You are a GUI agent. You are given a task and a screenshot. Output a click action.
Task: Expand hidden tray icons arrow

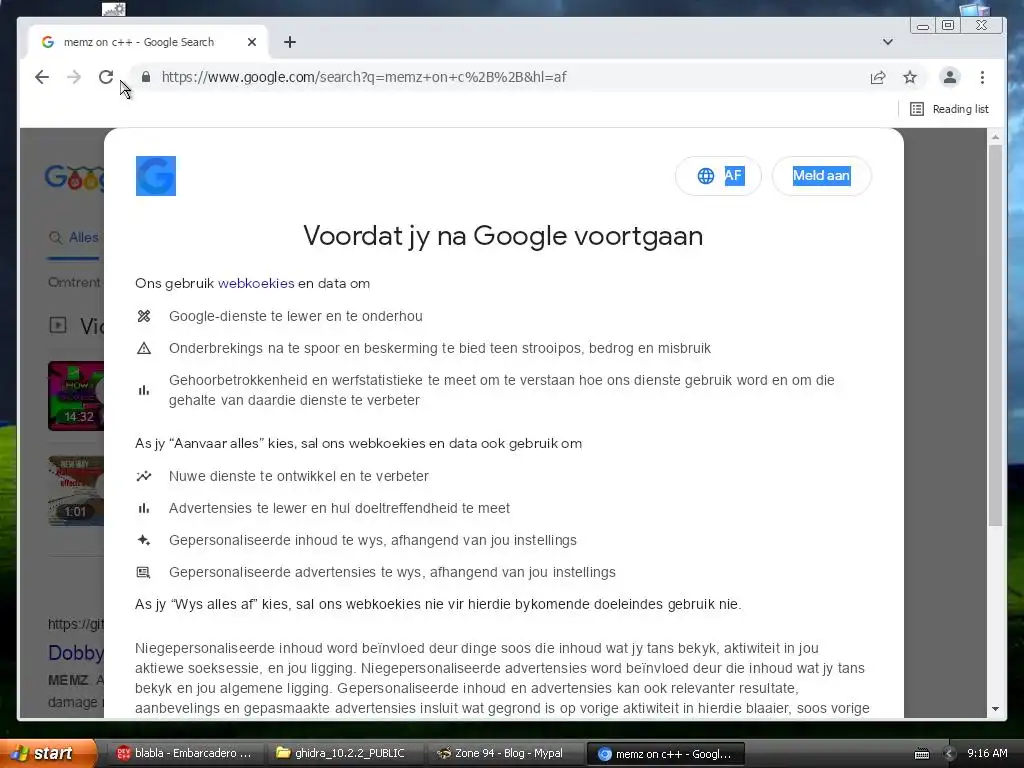[949, 754]
